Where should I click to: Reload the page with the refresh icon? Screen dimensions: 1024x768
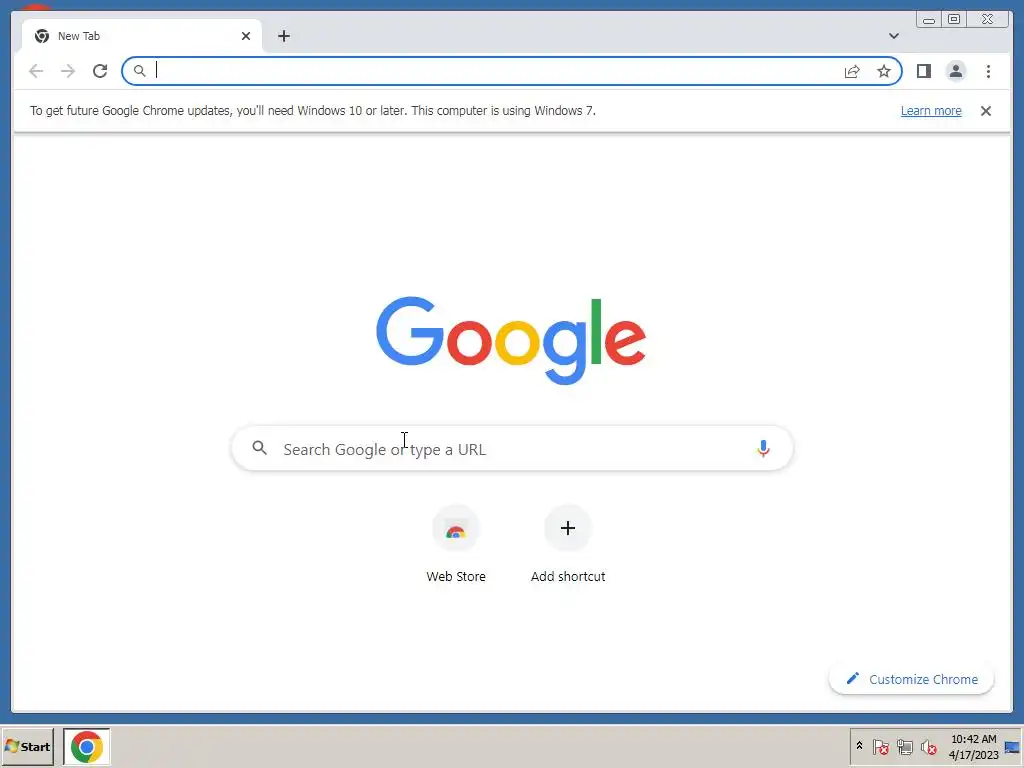[100, 71]
